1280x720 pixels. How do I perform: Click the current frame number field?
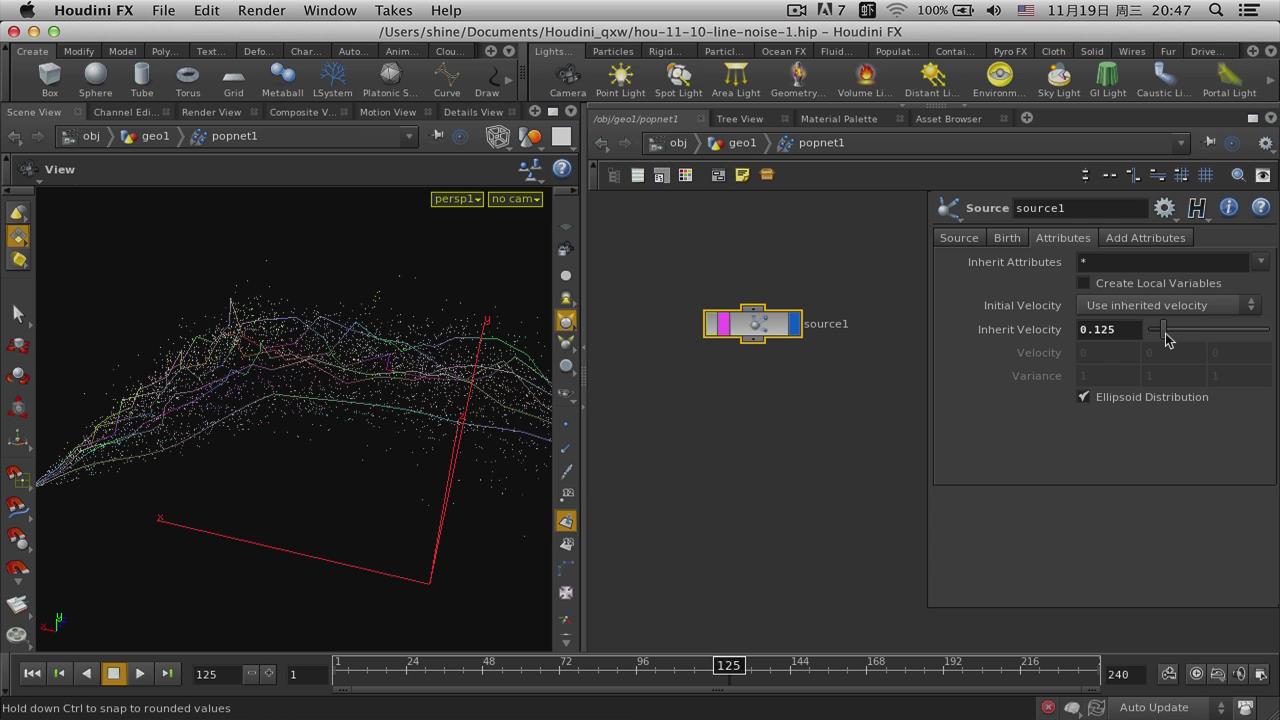[x=218, y=674]
